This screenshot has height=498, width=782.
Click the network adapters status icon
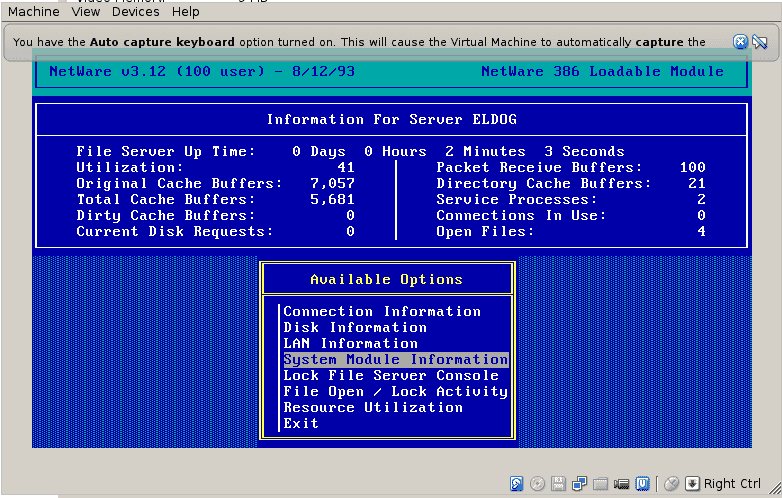tap(579, 483)
